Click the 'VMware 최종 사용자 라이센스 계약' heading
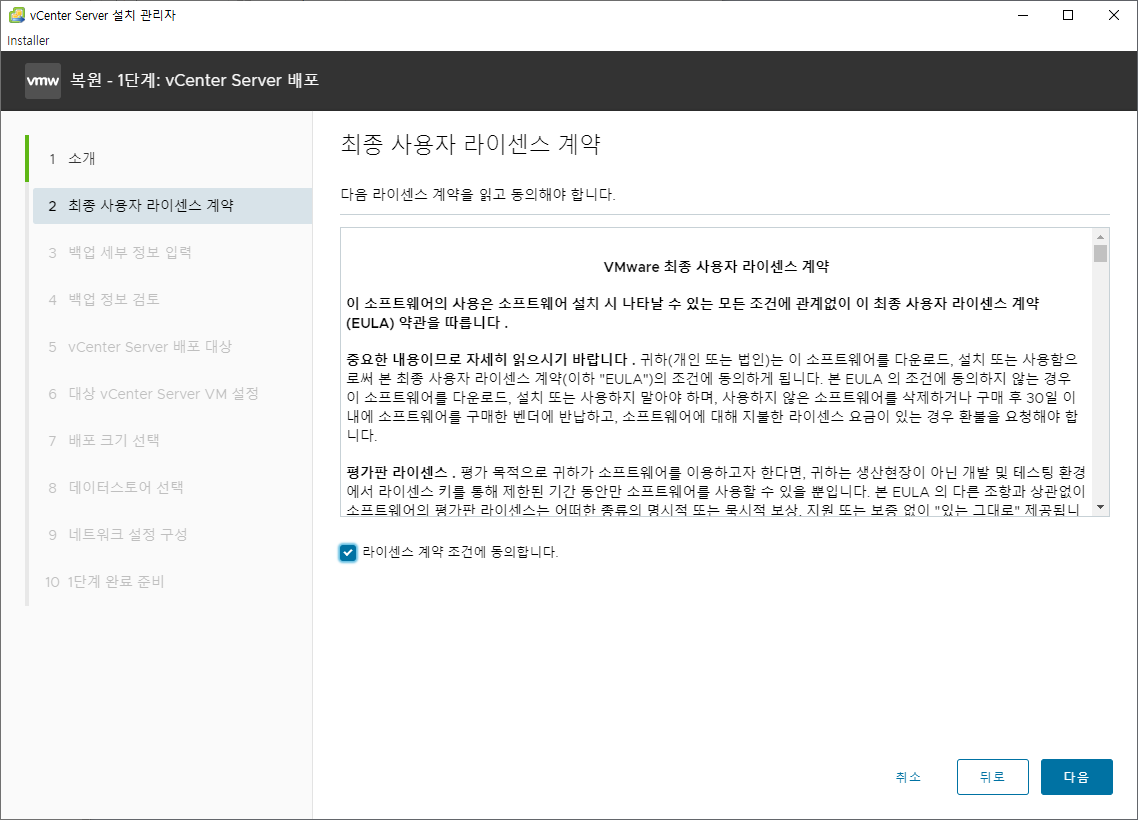1138x820 pixels. click(716, 267)
